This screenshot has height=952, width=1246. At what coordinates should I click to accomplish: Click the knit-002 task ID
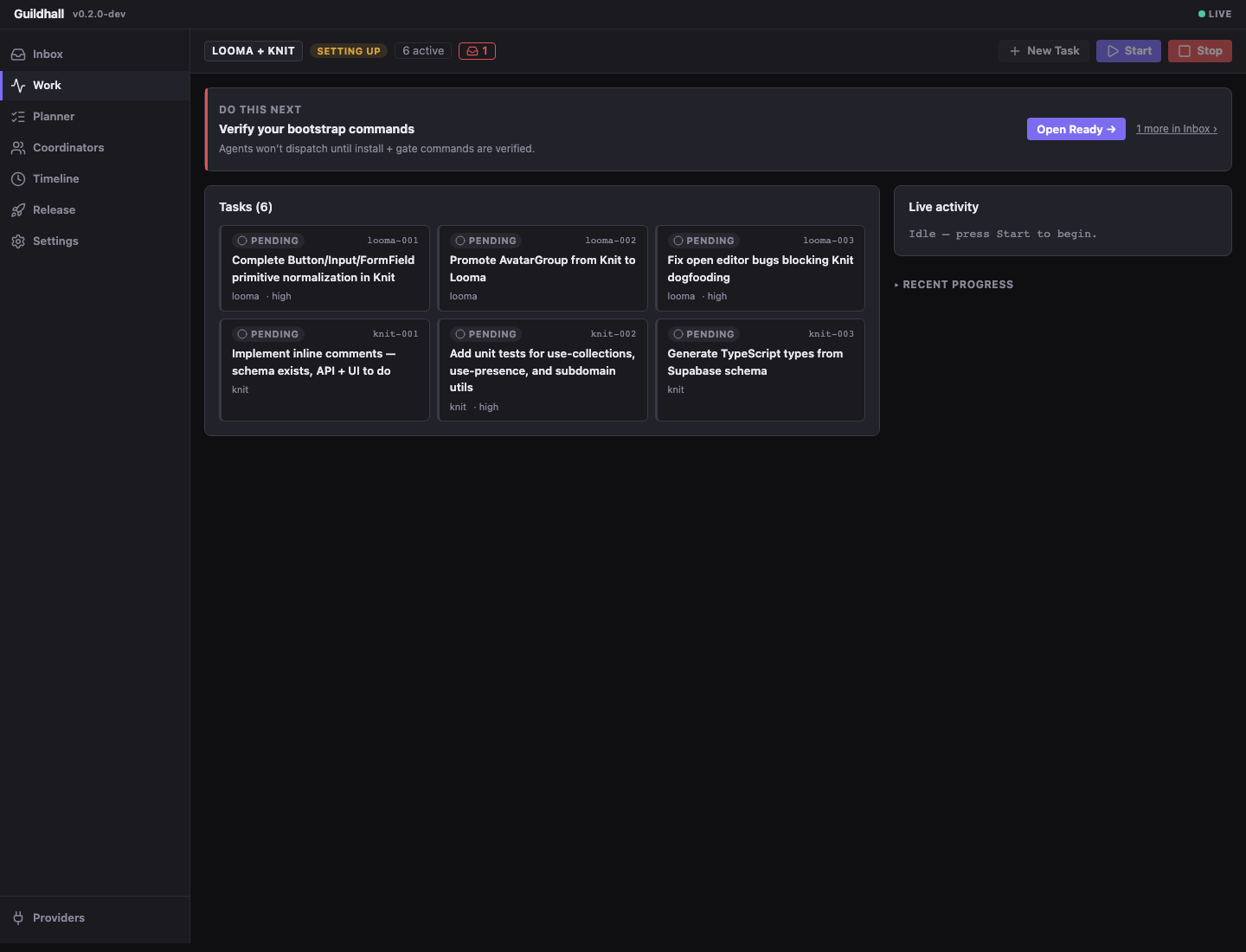tap(613, 334)
